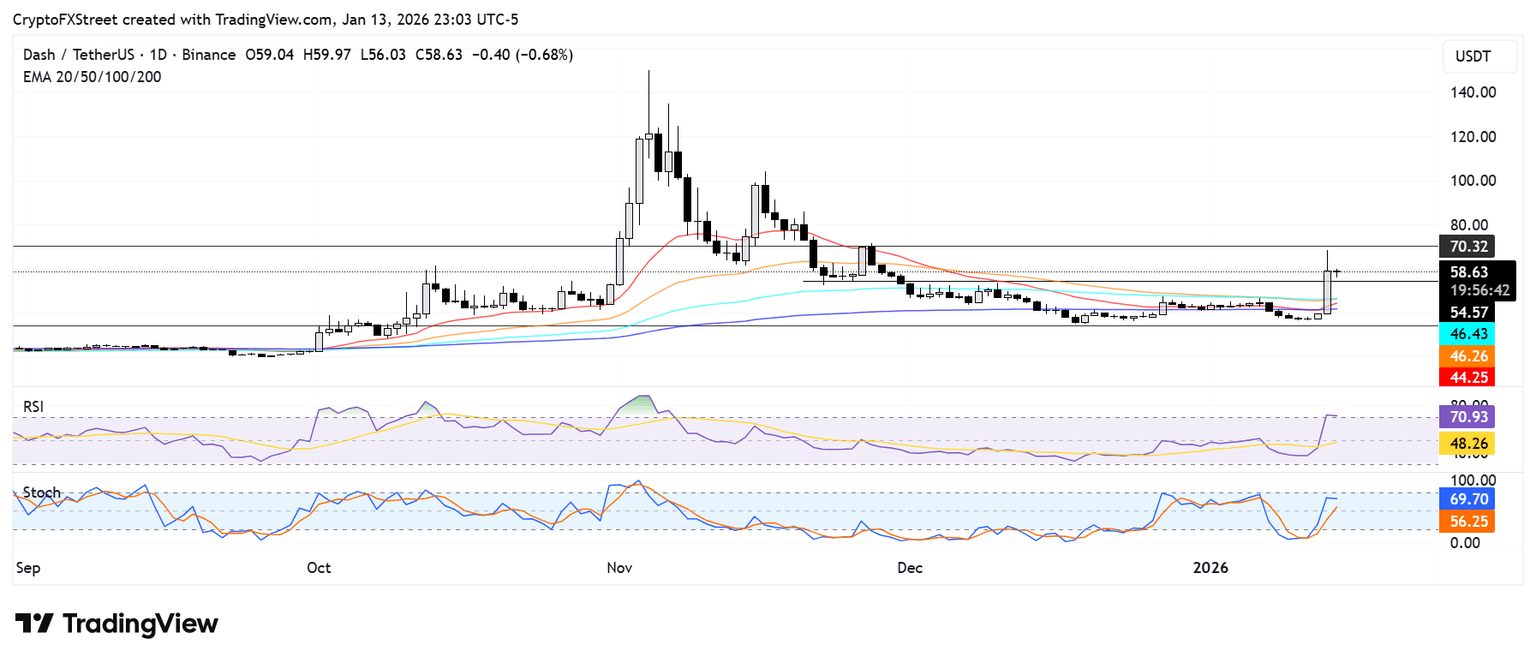Select the 58.63 current price tag

coord(1468,272)
